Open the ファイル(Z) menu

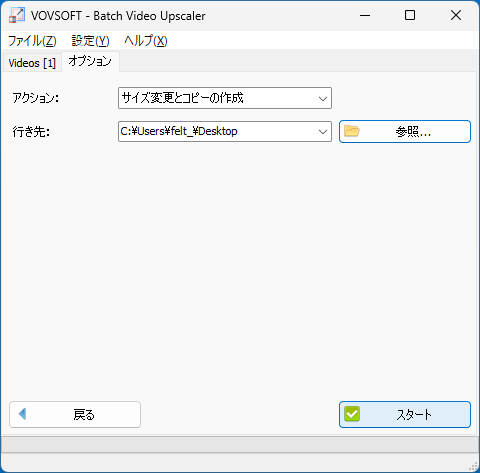[x=32, y=41]
